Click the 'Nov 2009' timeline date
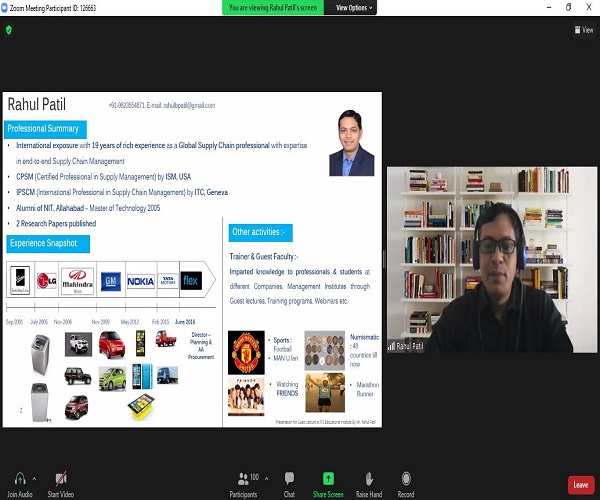The image size is (600, 500). tap(101, 322)
